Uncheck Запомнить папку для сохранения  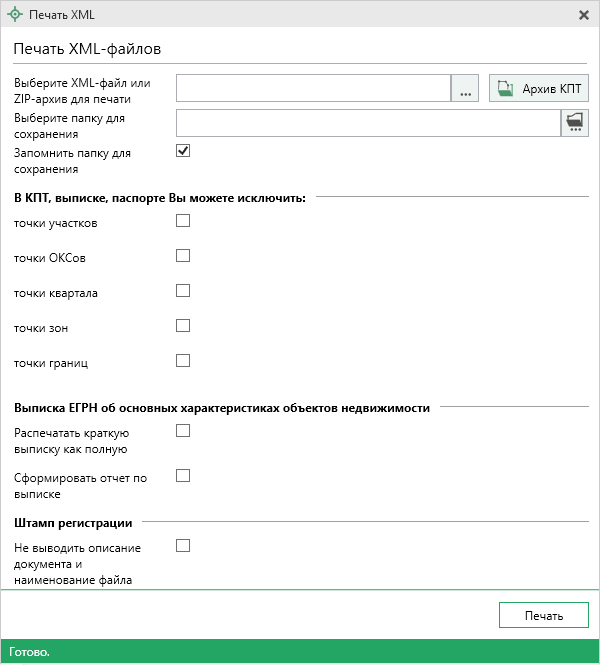pyautogui.click(x=183, y=151)
